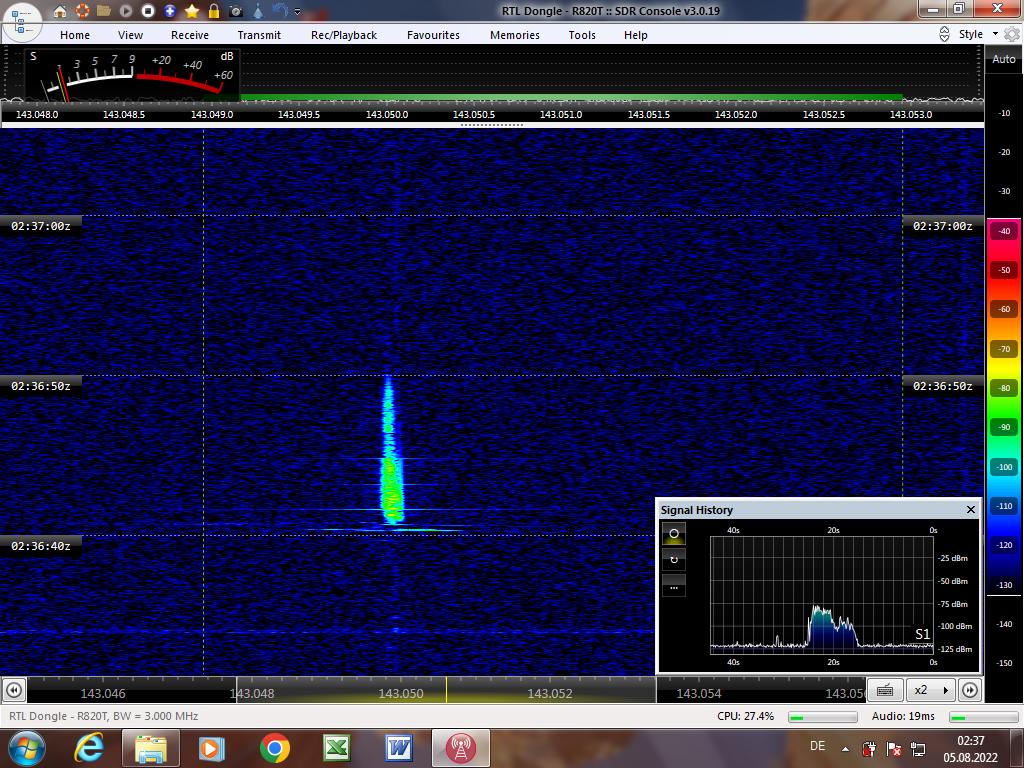Open Signal History more options ellipsis
The image size is (1024, 768).
(673, 586)
